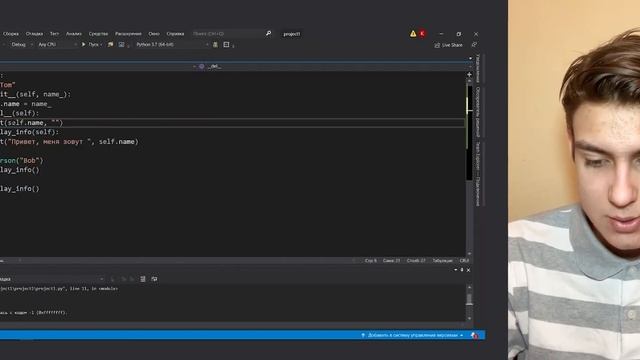Open the vertical side tab Team Explorer
The image size is (640, 360).
tap(478, 174)
